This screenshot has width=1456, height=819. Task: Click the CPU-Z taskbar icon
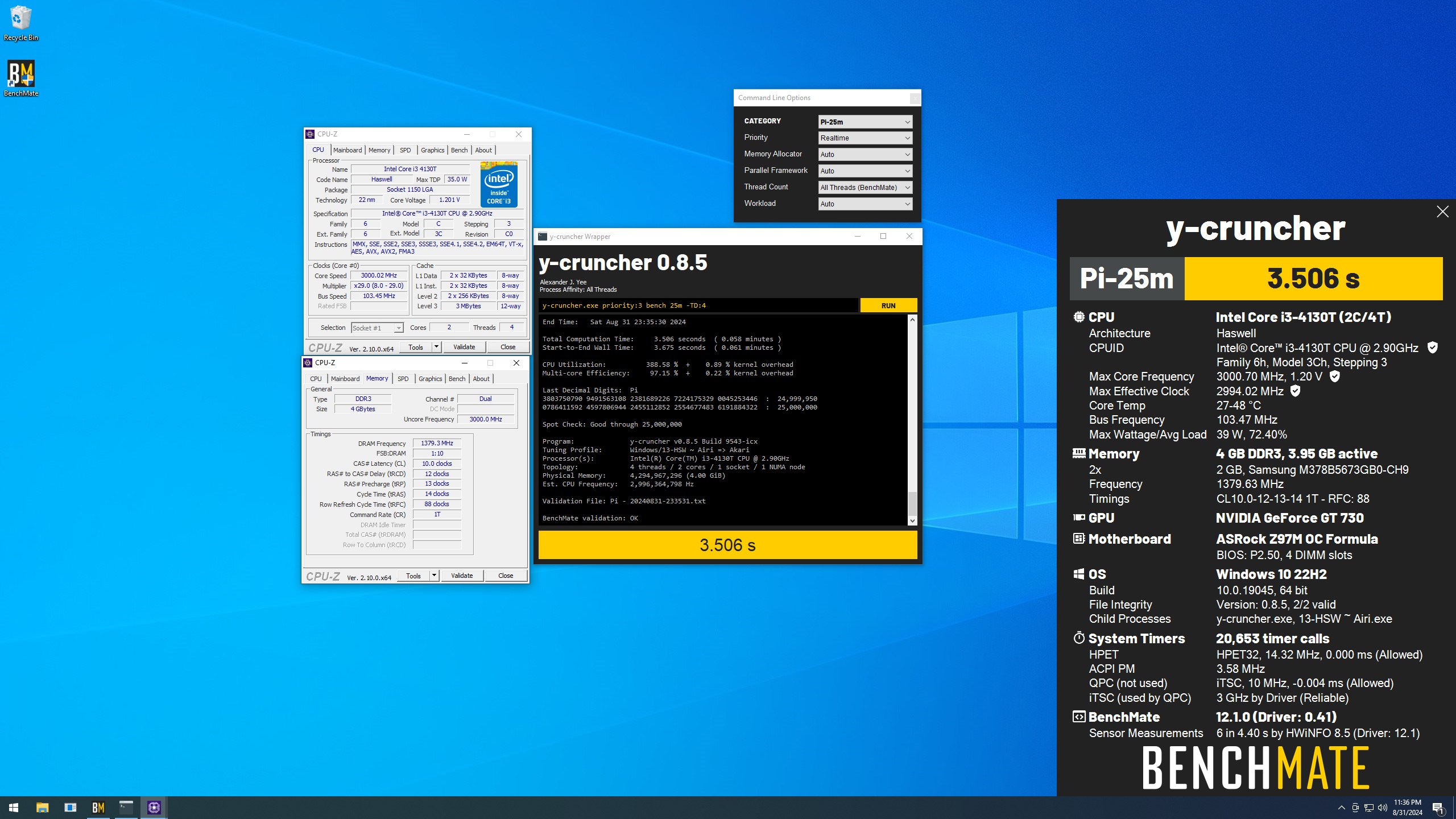tap(154, 807)
